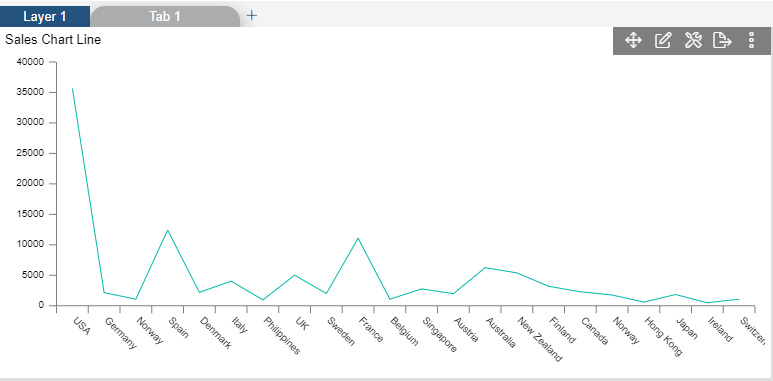Click the Canada axis label
Image resolution: width=773 pixels, height=381 pixels.
(x=595, y=331)
